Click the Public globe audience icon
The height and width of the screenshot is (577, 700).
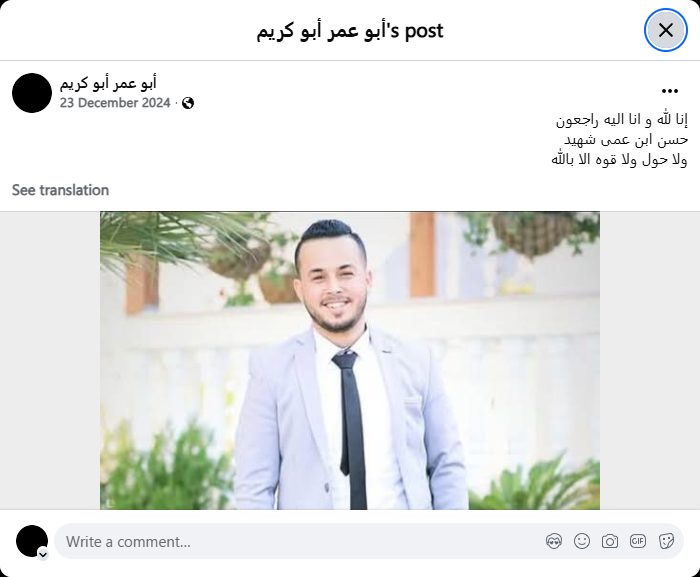188,103
